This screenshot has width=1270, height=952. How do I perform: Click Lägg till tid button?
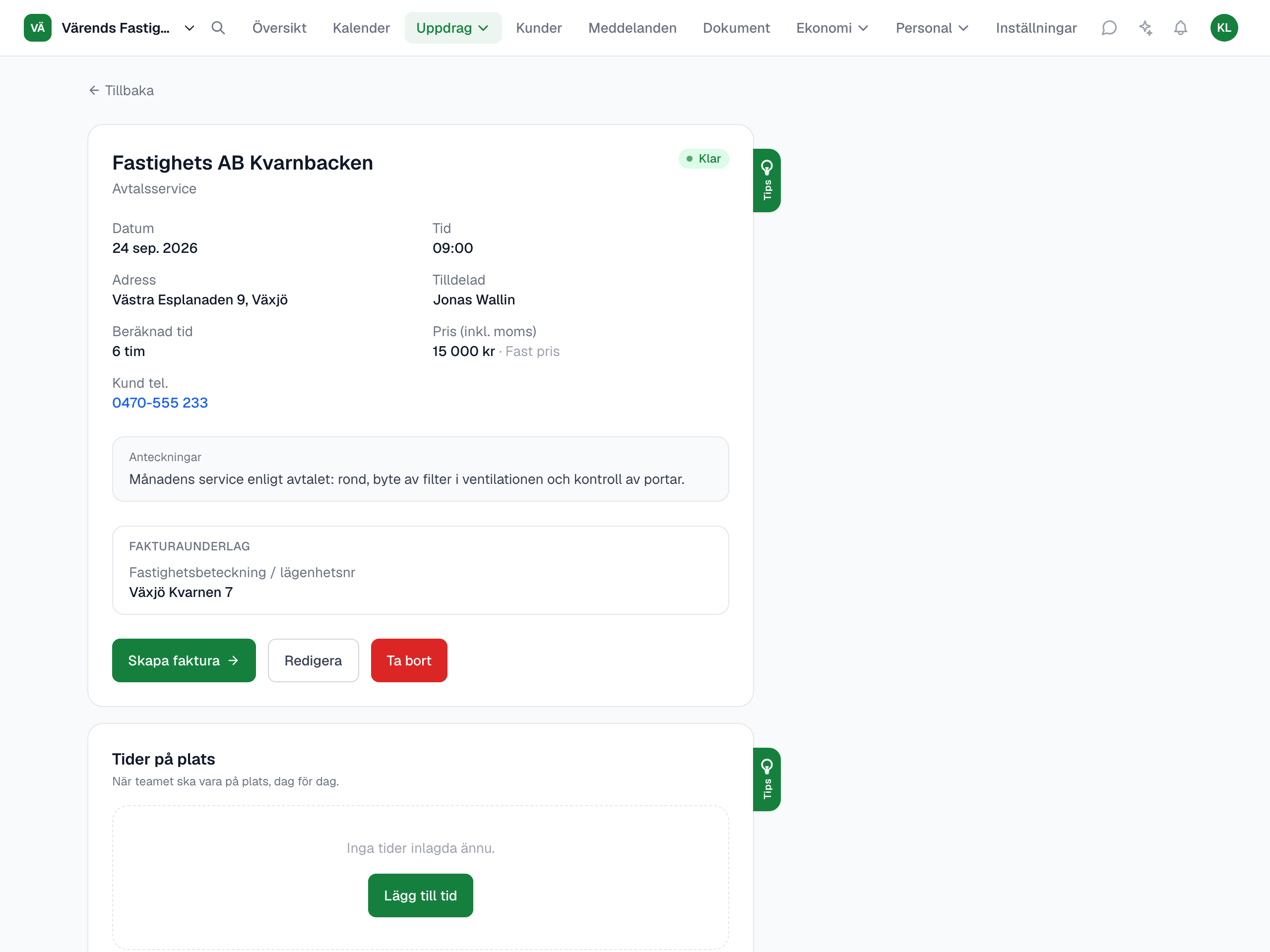(420, 895)
